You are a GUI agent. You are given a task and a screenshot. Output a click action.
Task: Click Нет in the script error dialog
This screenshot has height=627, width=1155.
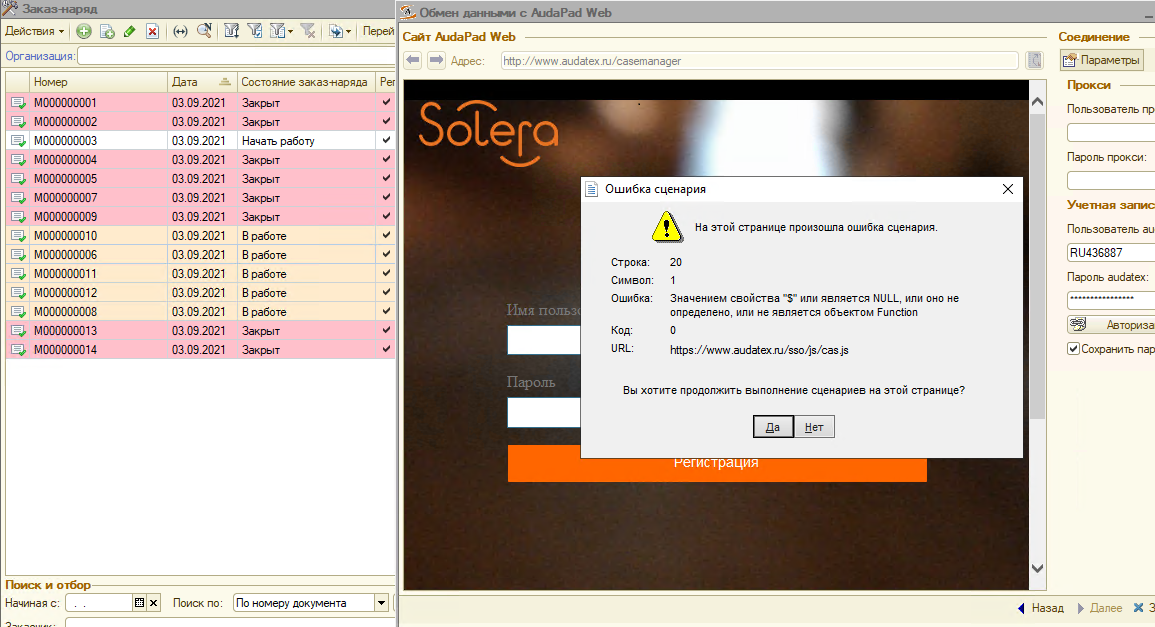click(x=814, y=427)
